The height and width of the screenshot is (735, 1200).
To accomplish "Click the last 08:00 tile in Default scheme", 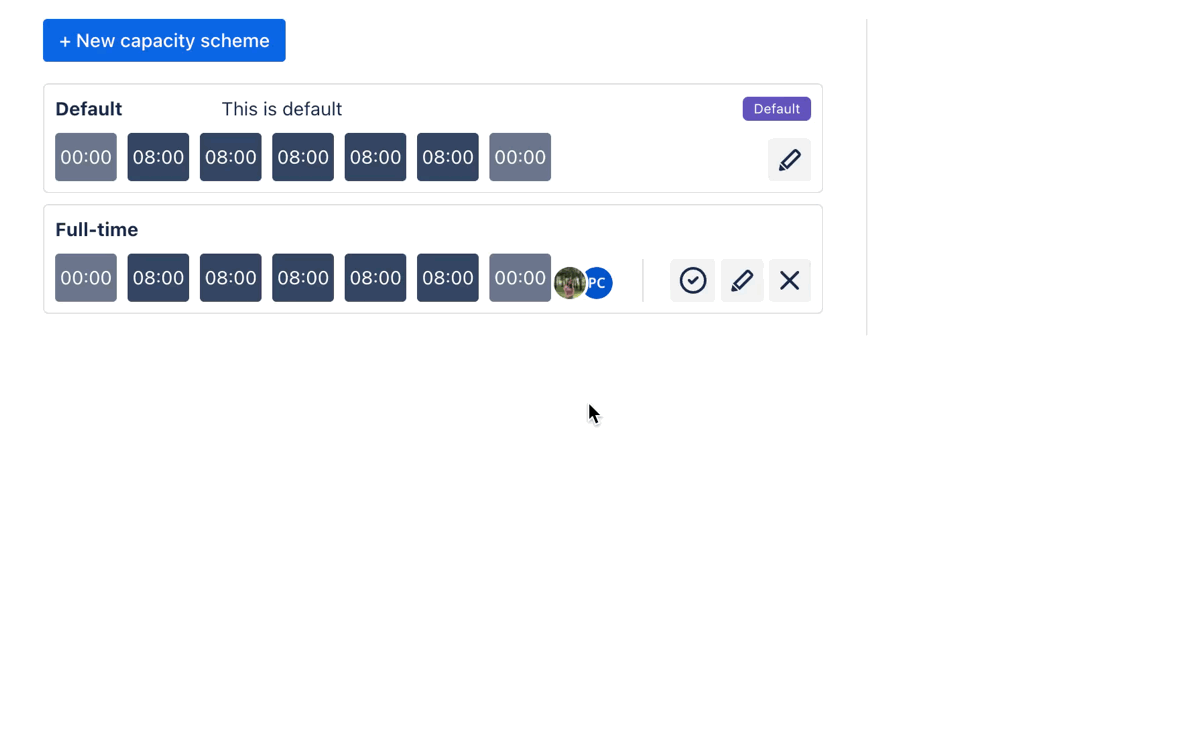I will coord(447,157).
